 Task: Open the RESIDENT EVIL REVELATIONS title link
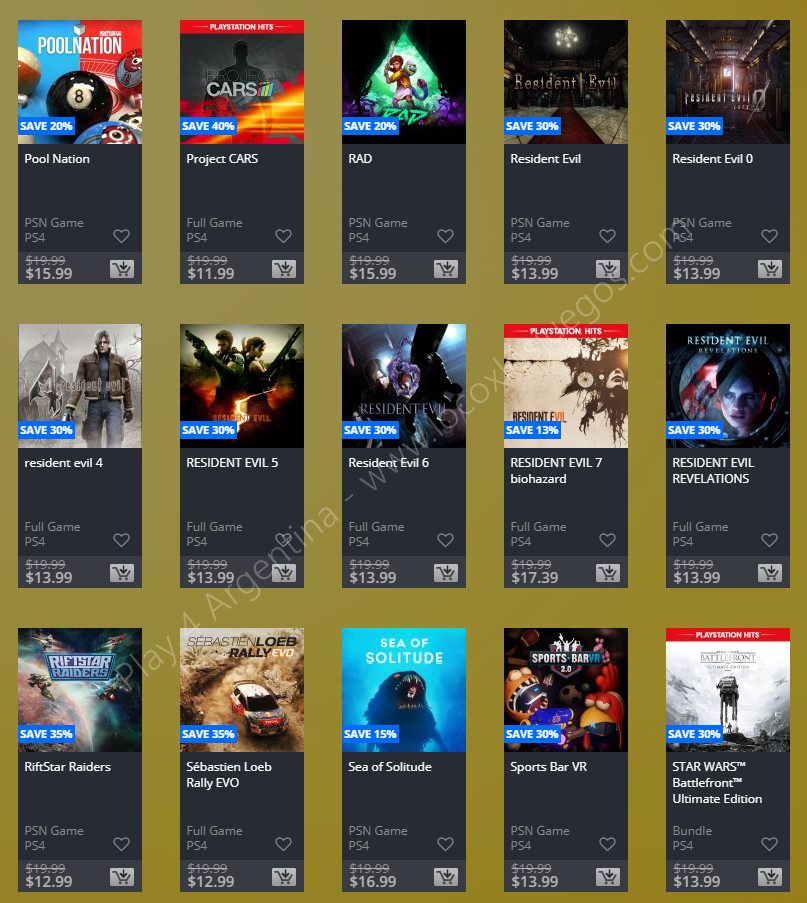tap(713, 471)
